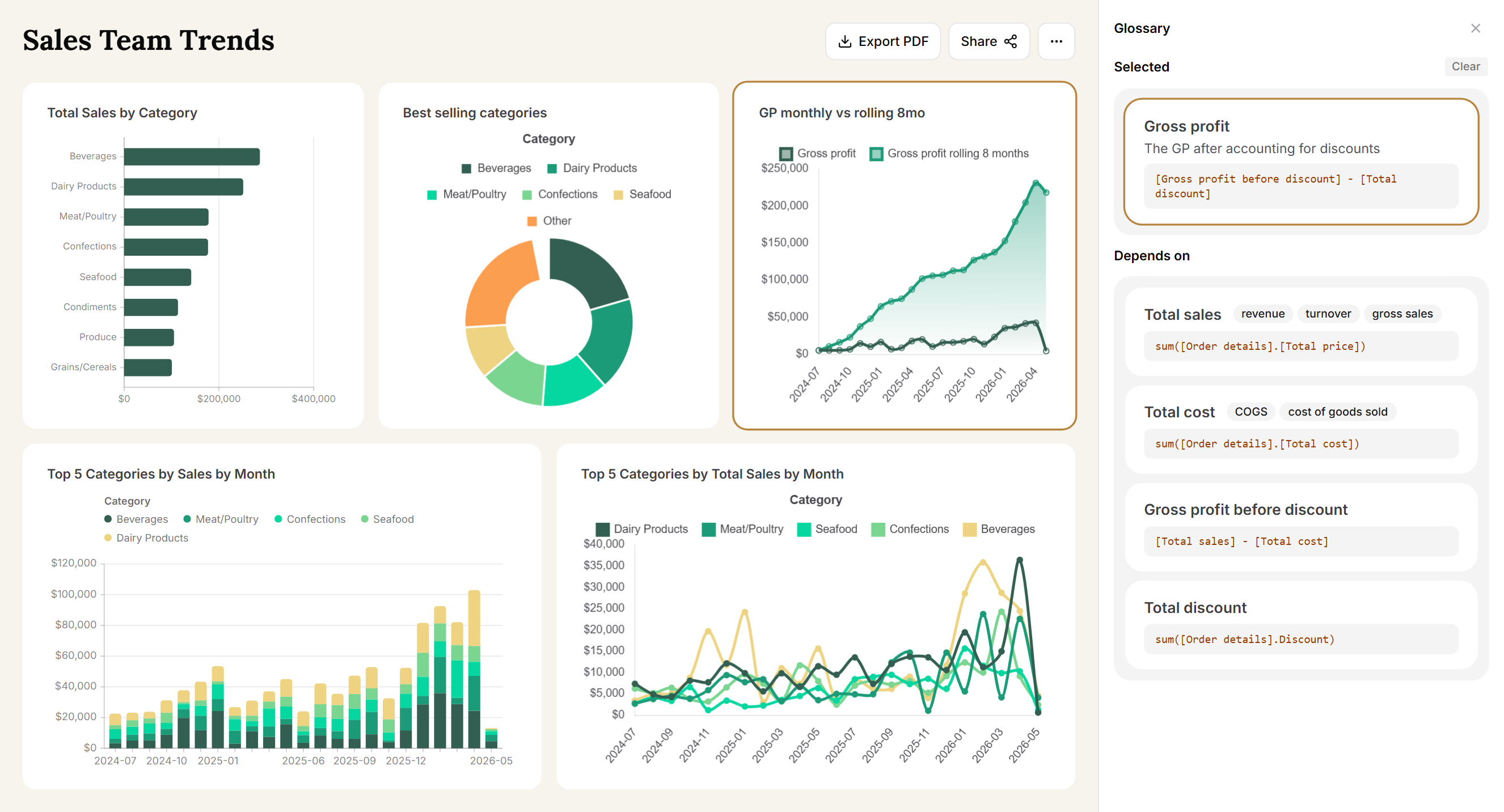Toggle Dairy Products in stacked bar chart legend
The width and height of the screenshot is (1504, 812).
(146, 538)
